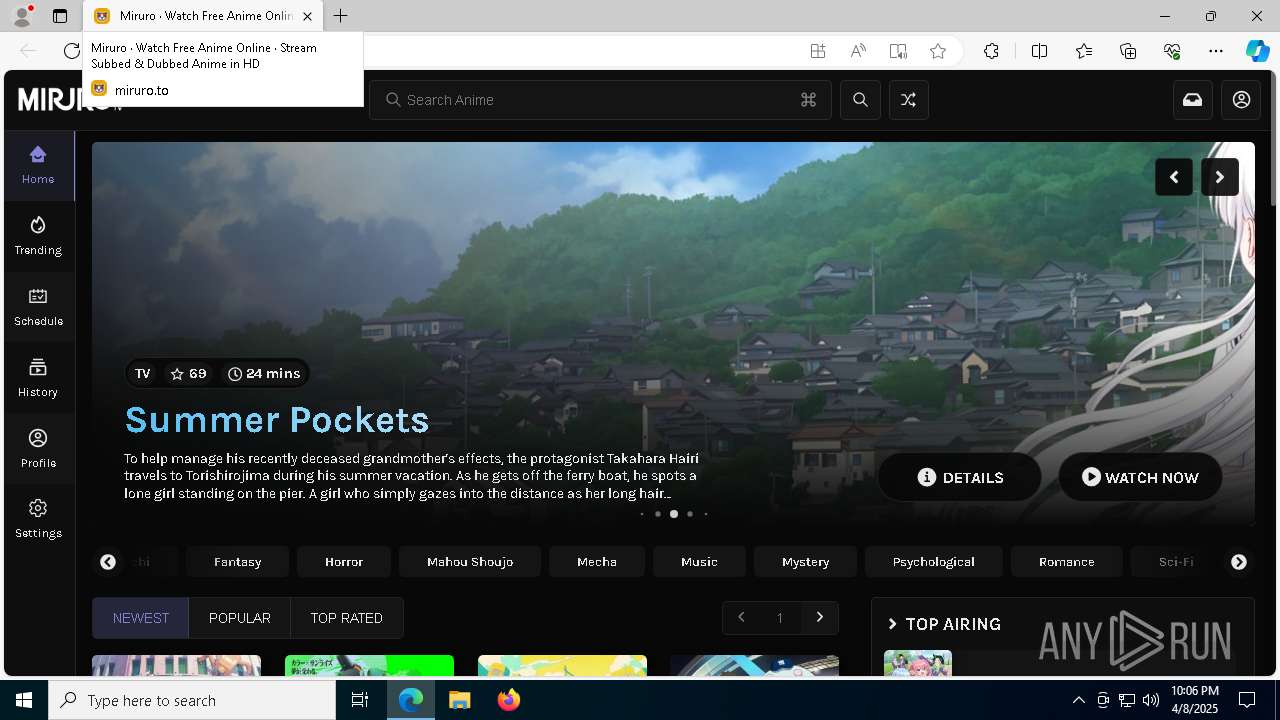Select the TOP RATED tab

coord(347,618)
